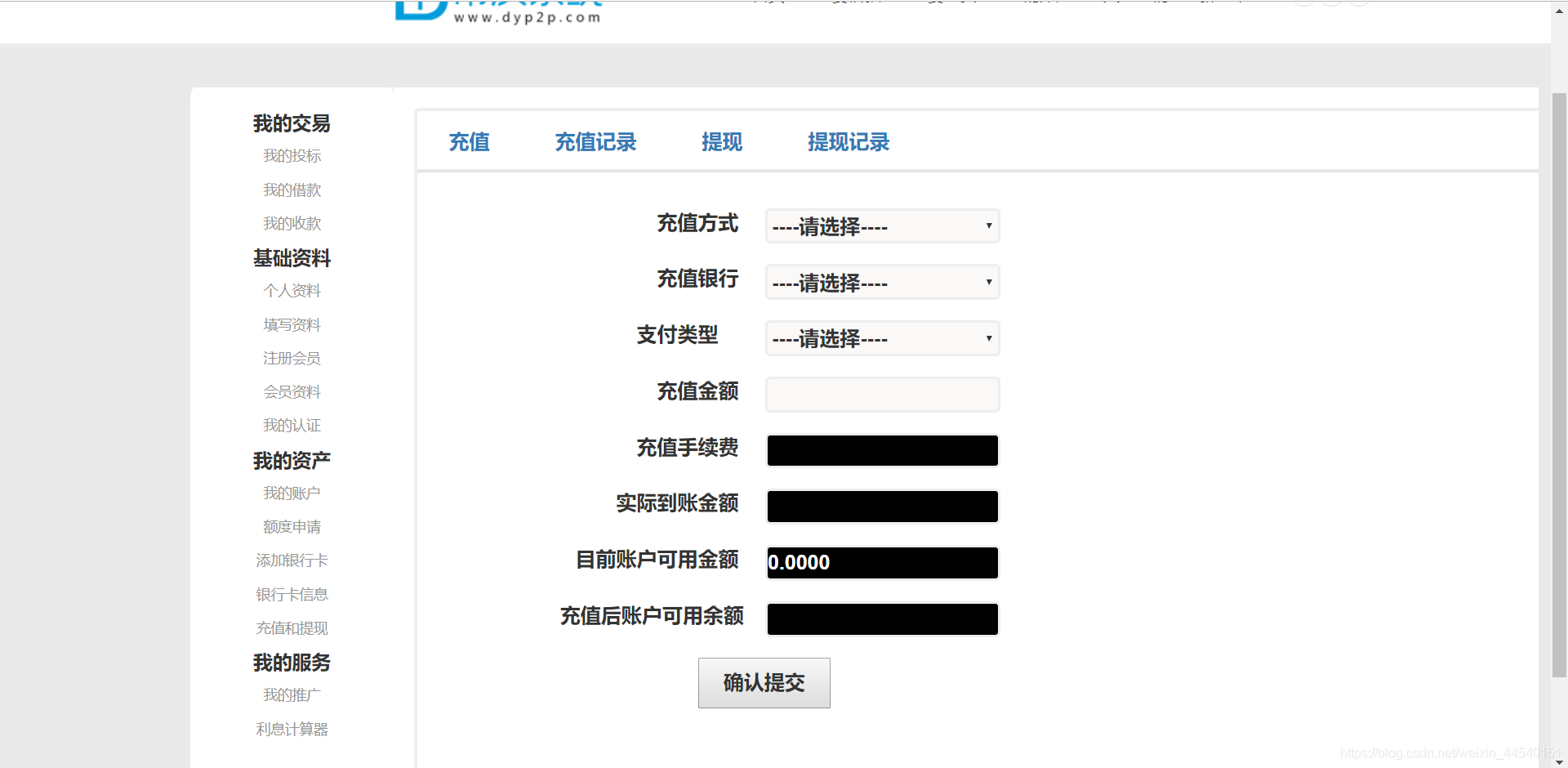This screenshot has height=768, width=1568.
Task: Open 银行卡信息 sidebar link
Action: [x=292, y=595]
